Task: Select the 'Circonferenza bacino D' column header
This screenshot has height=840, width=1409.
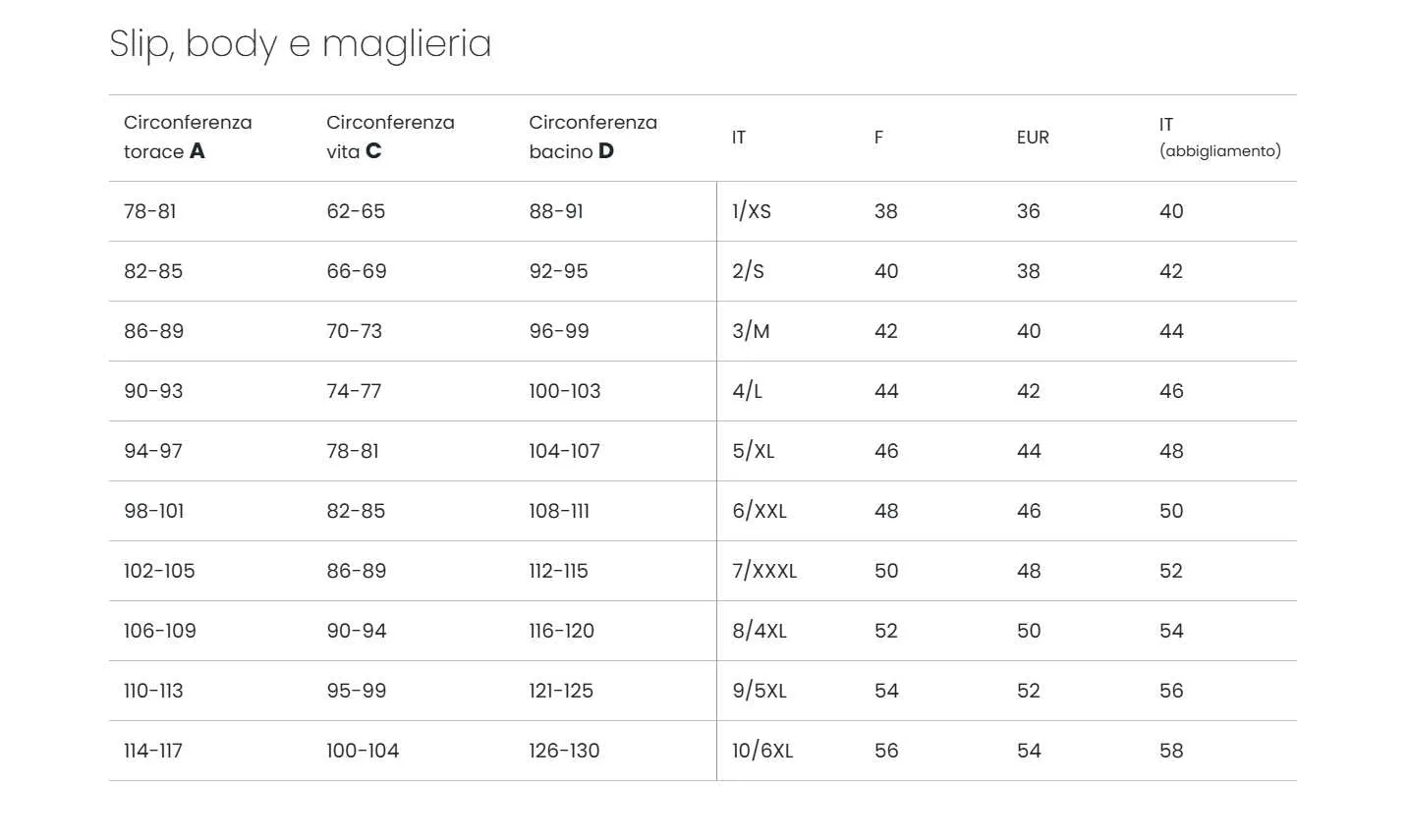Action: coord(592,137)
